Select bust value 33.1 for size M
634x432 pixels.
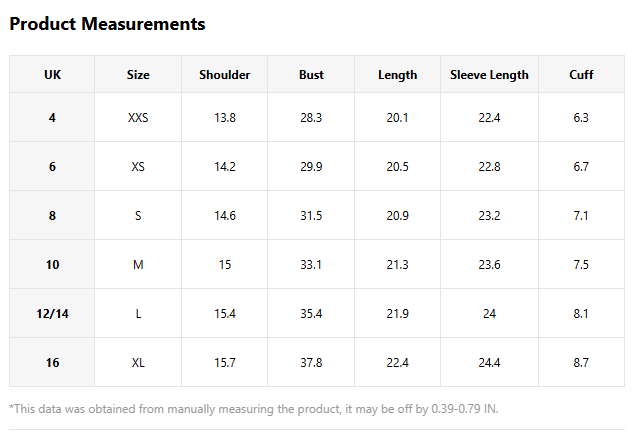311,265
